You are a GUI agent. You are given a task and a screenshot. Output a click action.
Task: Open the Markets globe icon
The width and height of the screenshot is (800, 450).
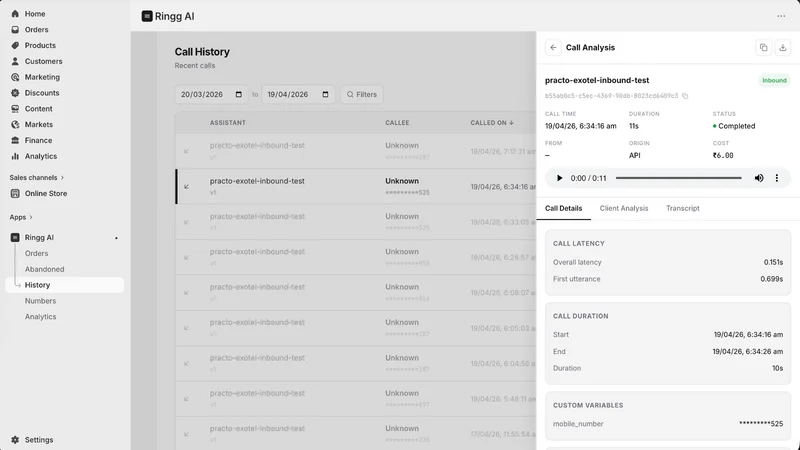coord(15,124)
